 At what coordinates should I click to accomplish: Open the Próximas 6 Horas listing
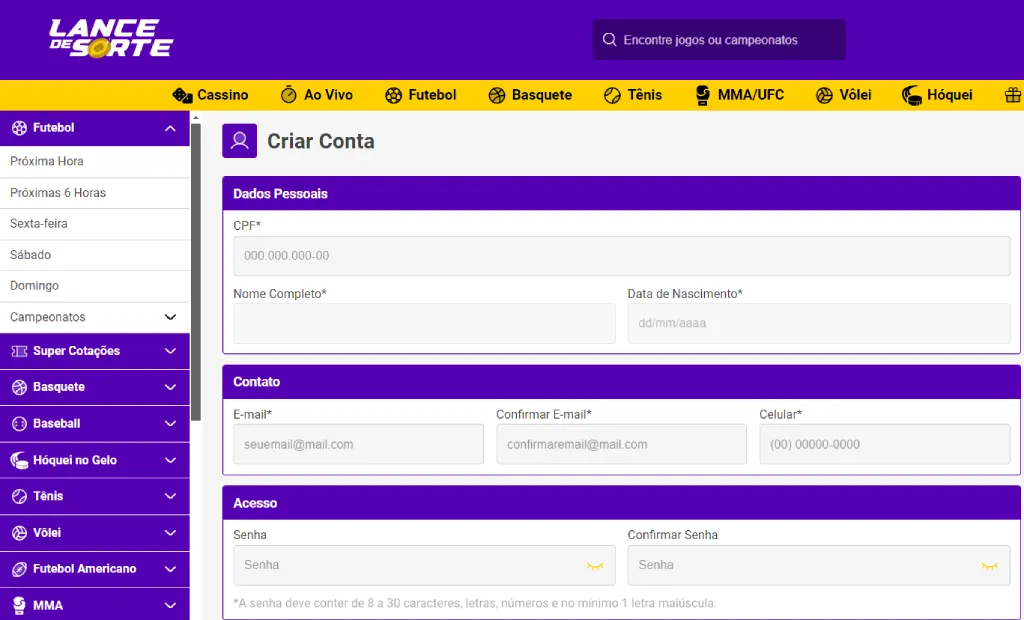(x=62, y=192)
